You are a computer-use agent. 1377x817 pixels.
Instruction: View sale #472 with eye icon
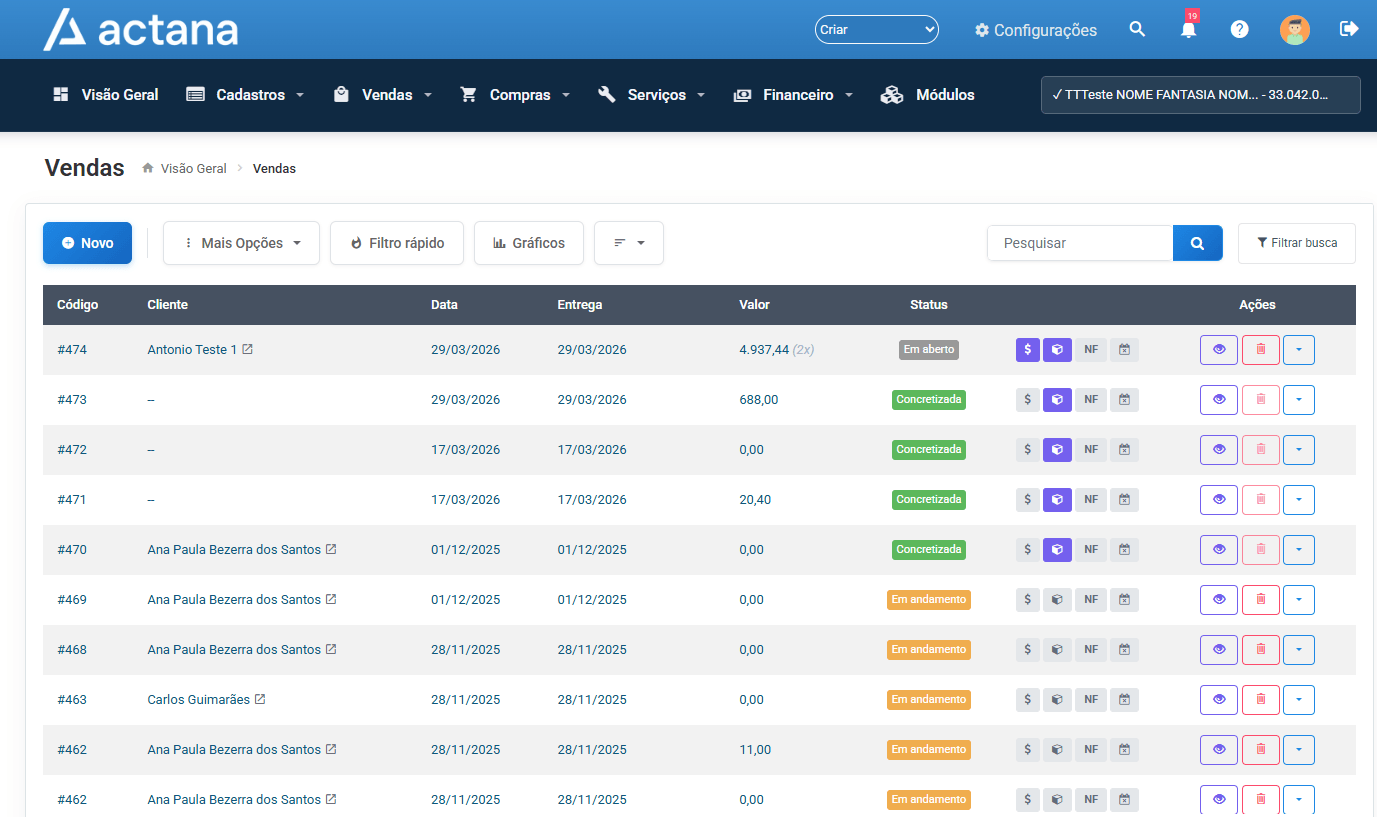click(x=1219, y=450)
